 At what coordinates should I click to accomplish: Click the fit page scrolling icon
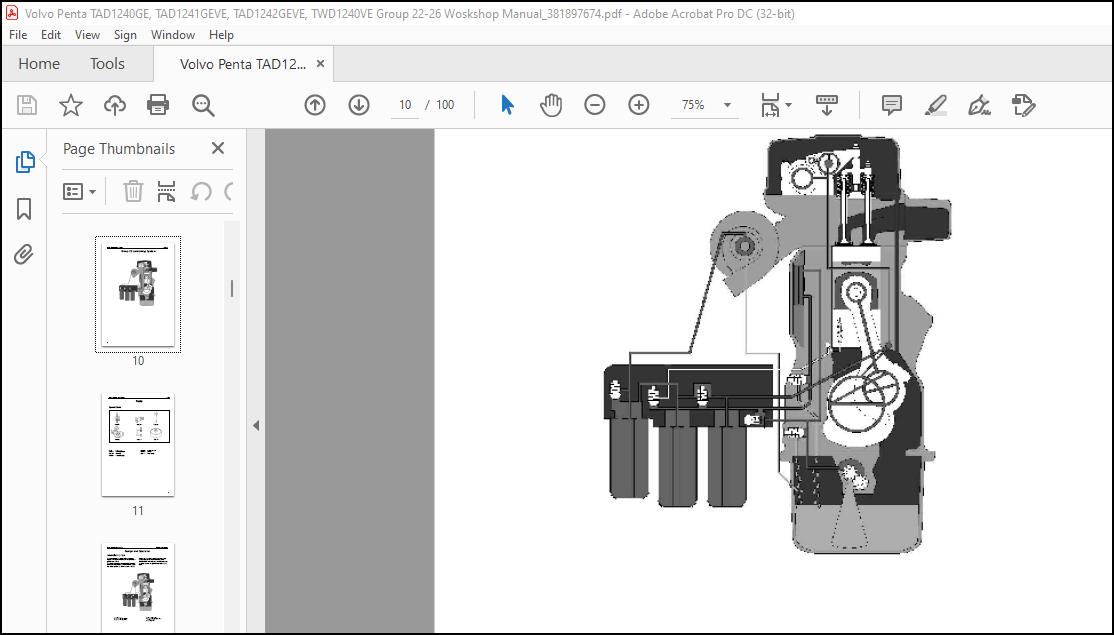(770, 105)
